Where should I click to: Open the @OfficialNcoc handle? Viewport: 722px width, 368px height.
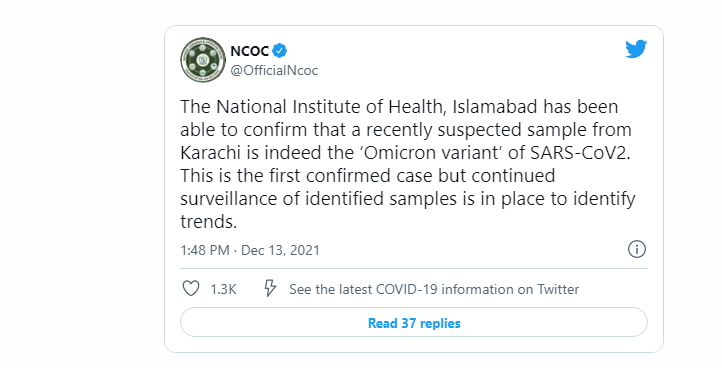click(274, 70)
